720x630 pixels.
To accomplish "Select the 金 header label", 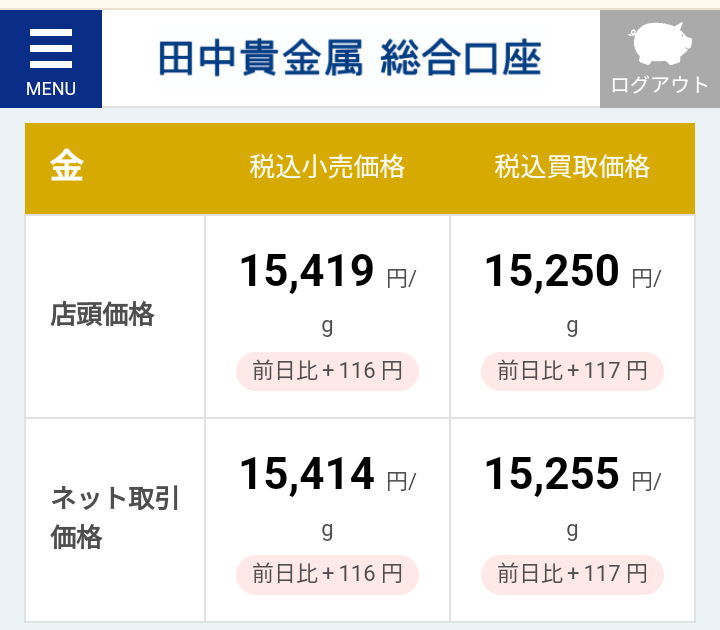I will click(67, 166).
